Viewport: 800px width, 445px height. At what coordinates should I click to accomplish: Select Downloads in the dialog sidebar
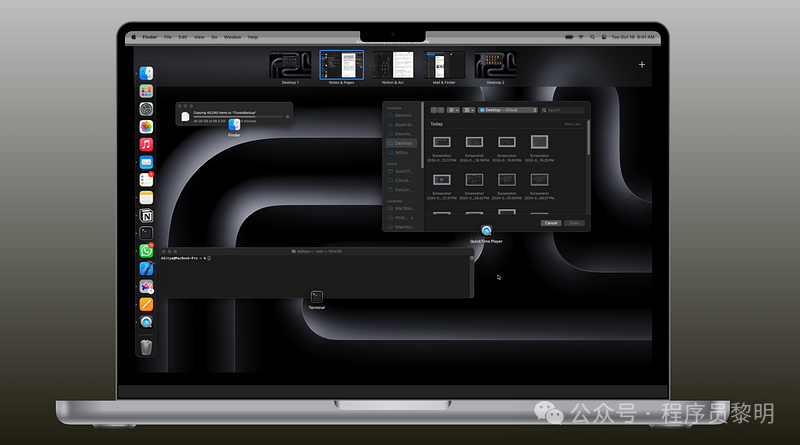[x=402, y=134]
